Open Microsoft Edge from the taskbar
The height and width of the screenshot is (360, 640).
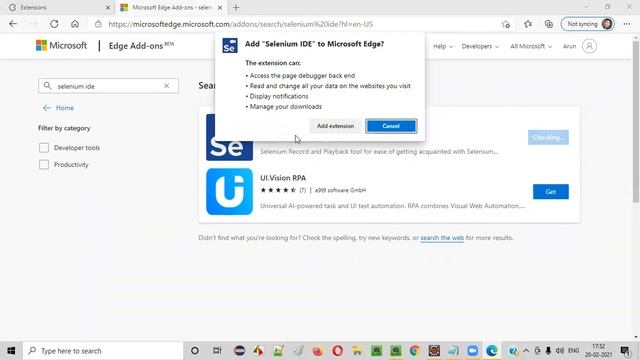pyautogui.click(x=492, y=351)
